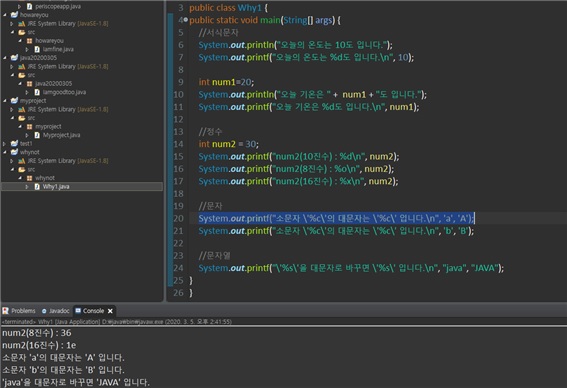The width and height of the screenshot is (567, 388).
Task: Click the Iamfine.java file icon
Action: (37, 49)
